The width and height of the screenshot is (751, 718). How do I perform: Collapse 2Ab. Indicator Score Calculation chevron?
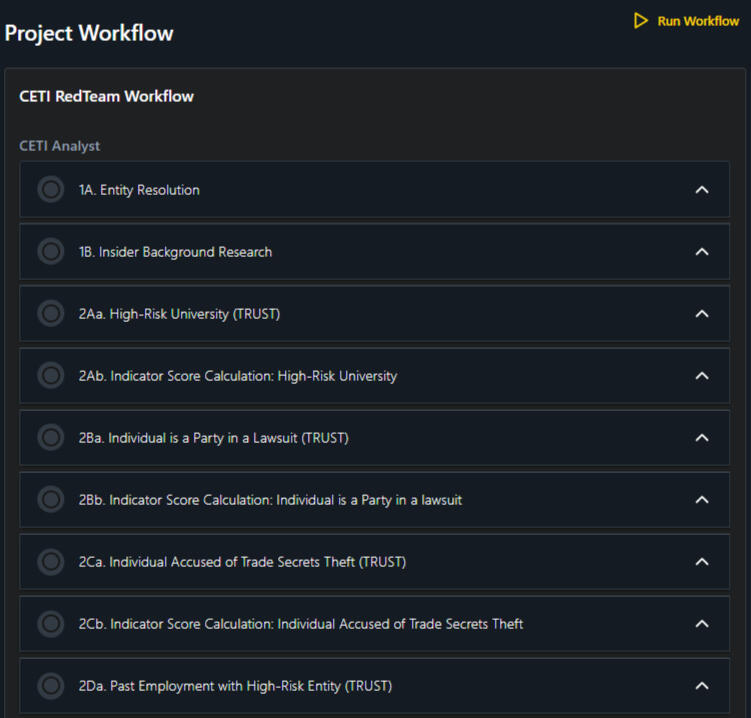(702, 376)
